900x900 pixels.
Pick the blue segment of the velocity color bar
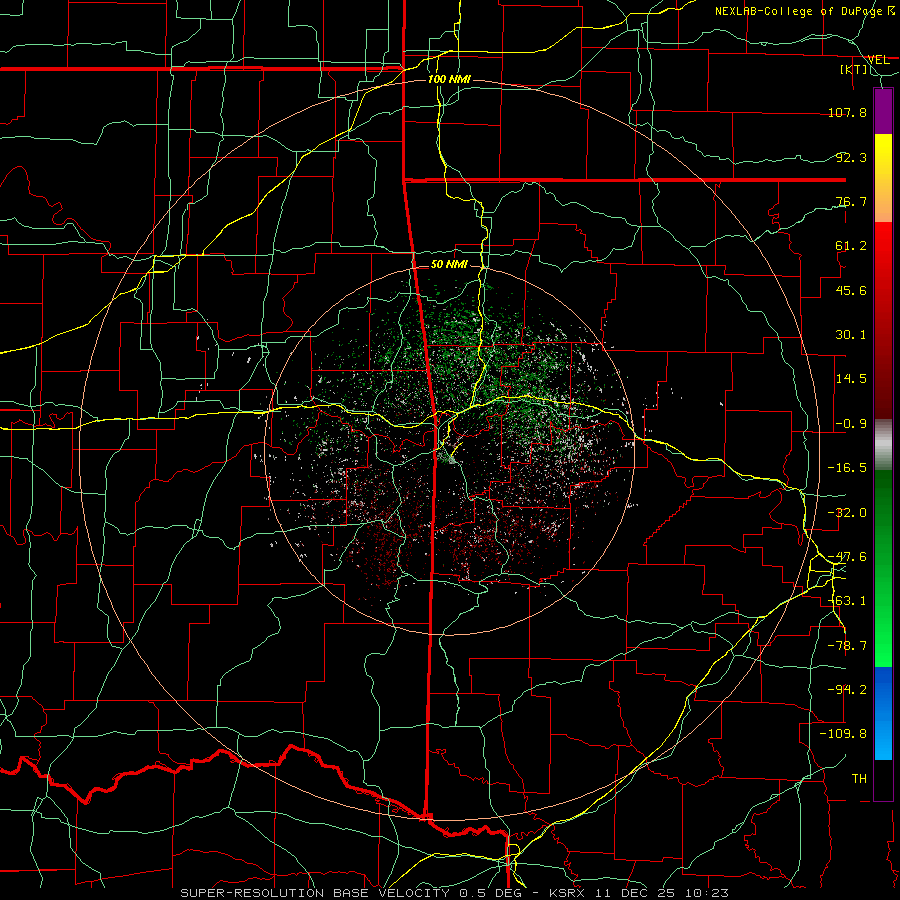(x=883, y=713)
